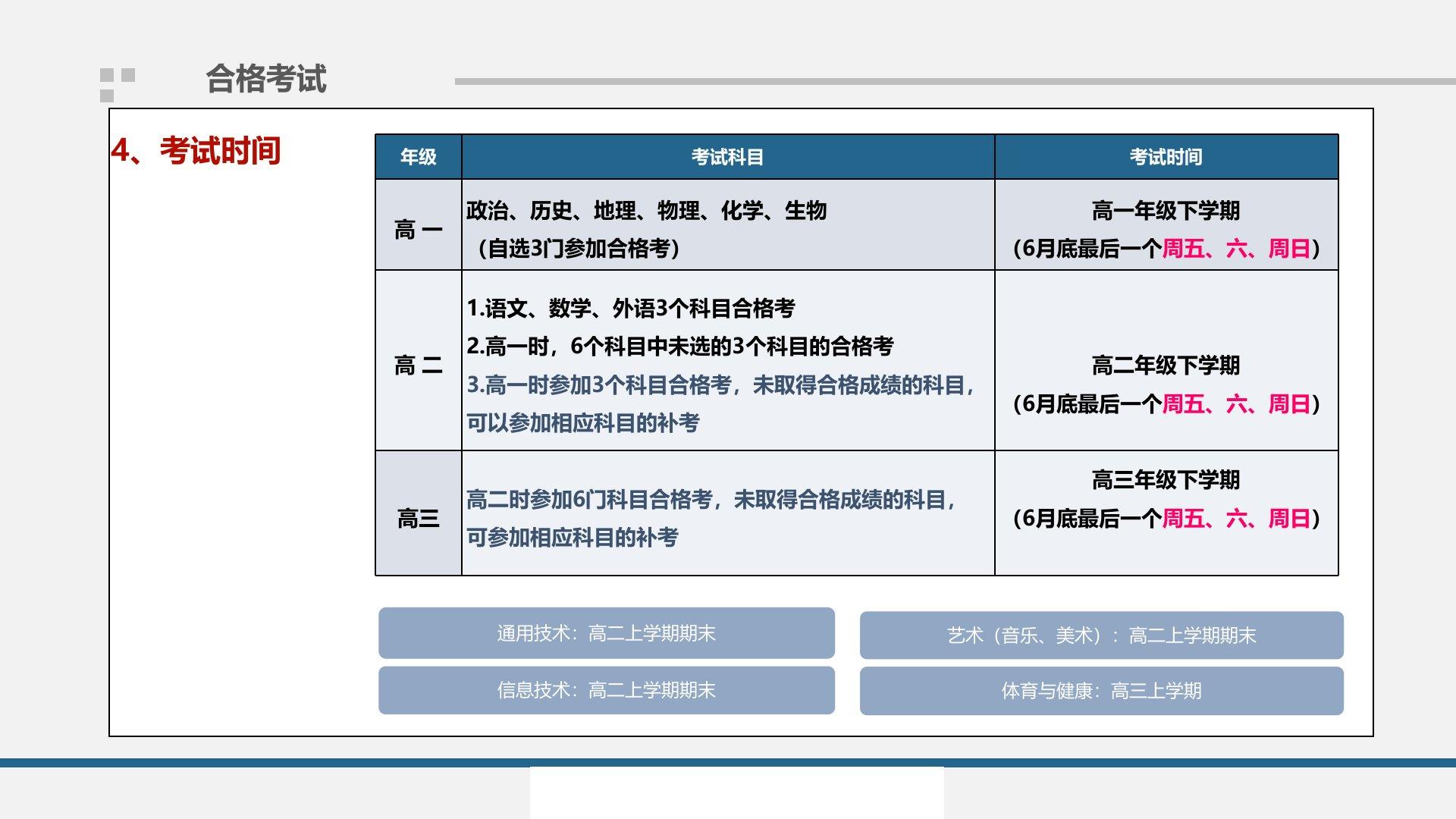Click the 通用技术:高二上学期期末 box
This screenshot has width=1456, height=819.
(x=606, y=633)
